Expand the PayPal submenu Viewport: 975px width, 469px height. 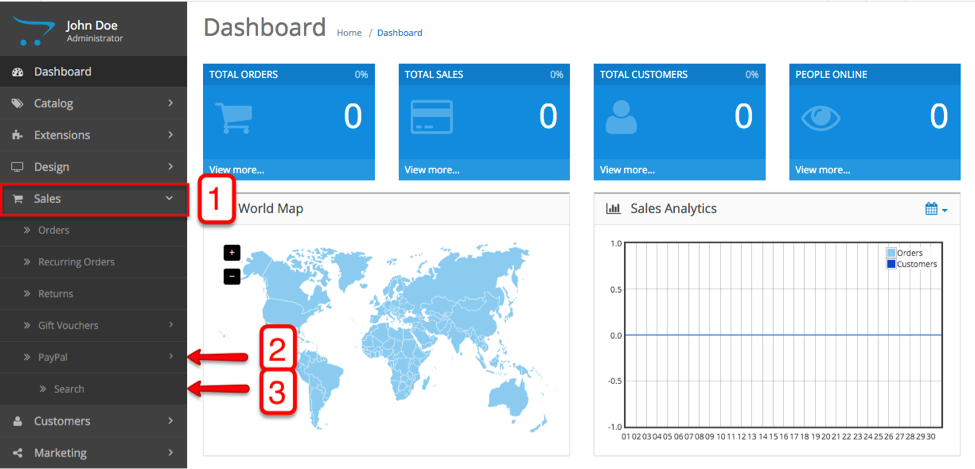point(93,357)
